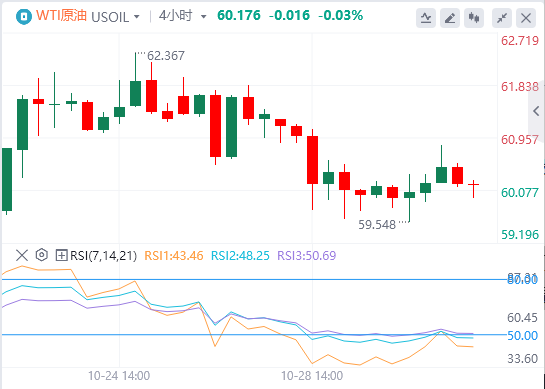The image size is (545, 389).
Task: Click the plus box beside RSI
Action: pos(62,256)
